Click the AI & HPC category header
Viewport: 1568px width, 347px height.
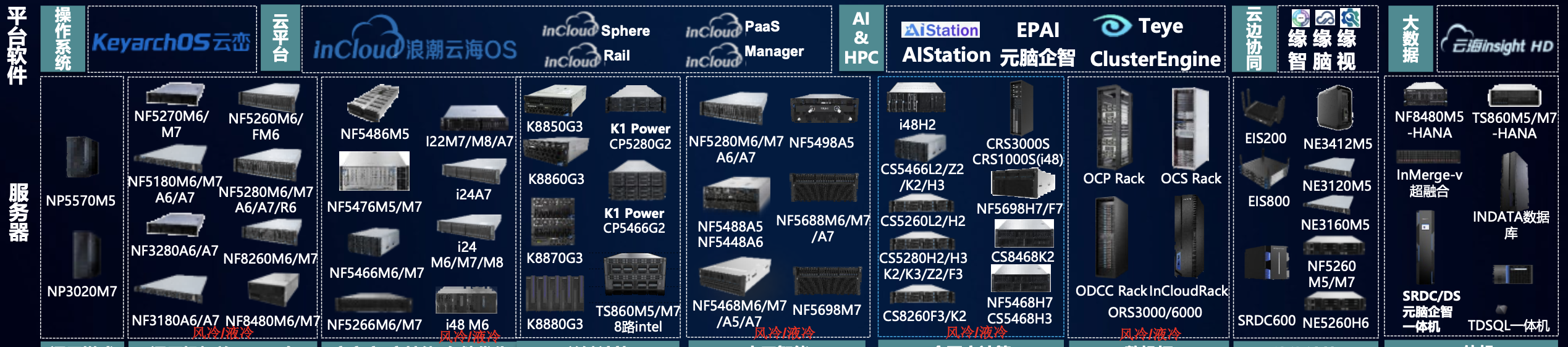pos(861,38)
